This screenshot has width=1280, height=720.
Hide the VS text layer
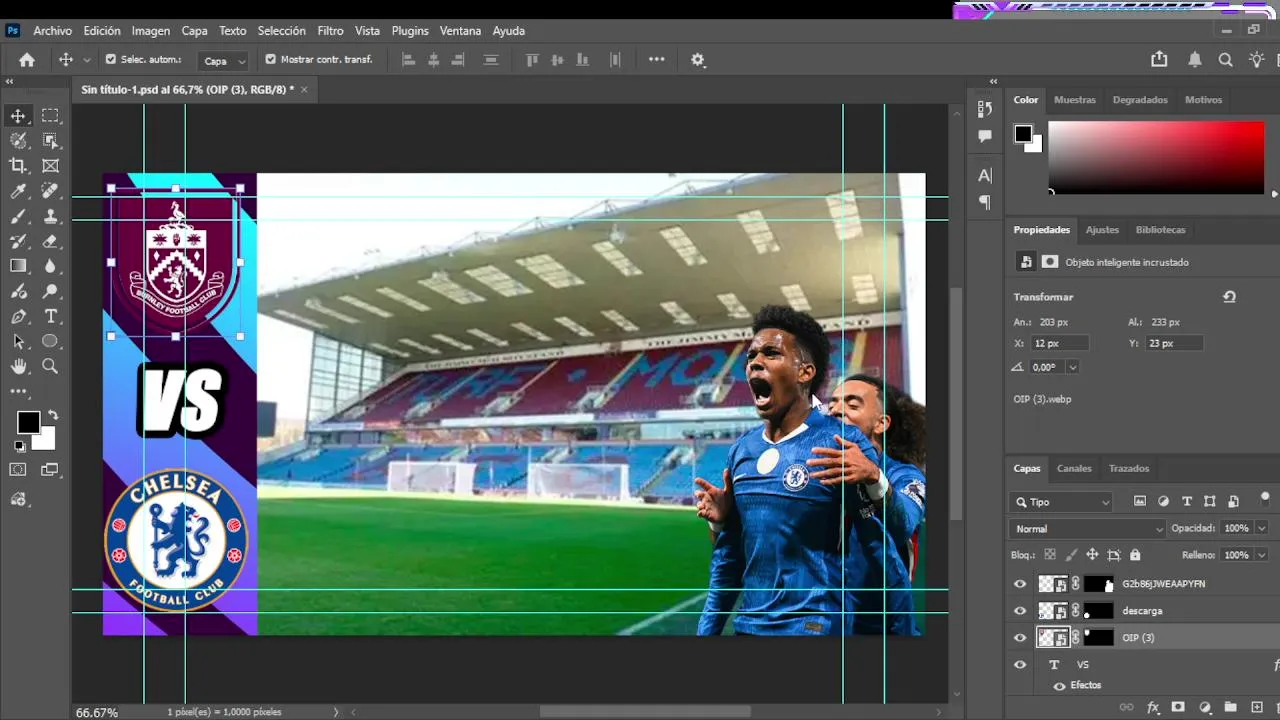(1020, 665)
